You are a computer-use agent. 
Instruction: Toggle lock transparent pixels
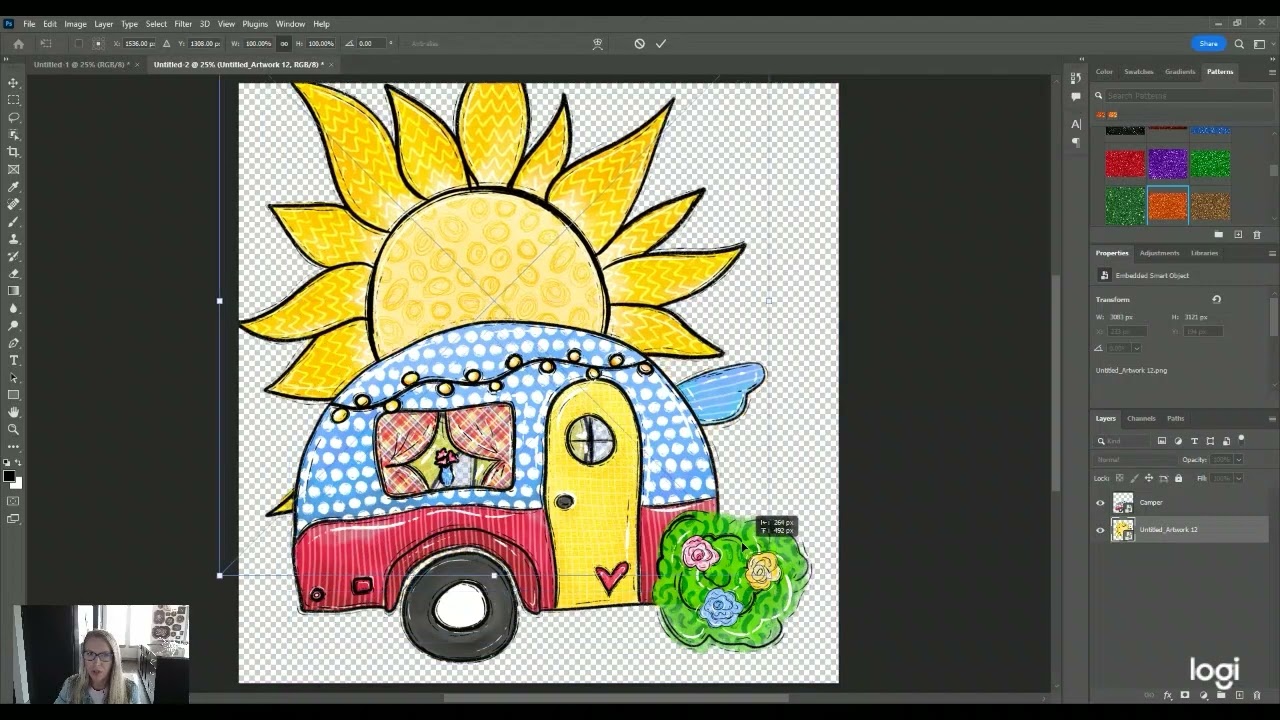(1120, 478)
